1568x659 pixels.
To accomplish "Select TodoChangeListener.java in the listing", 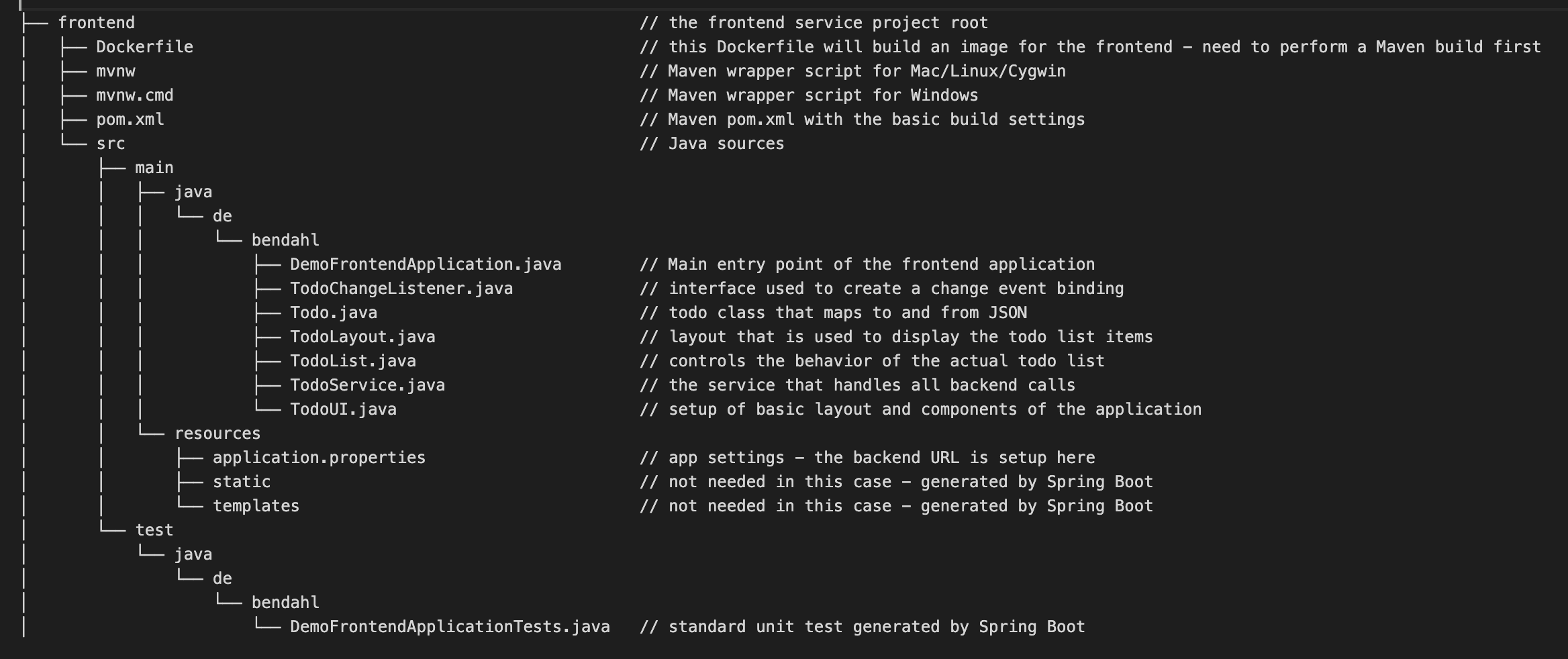I will [x=401, y=289].
